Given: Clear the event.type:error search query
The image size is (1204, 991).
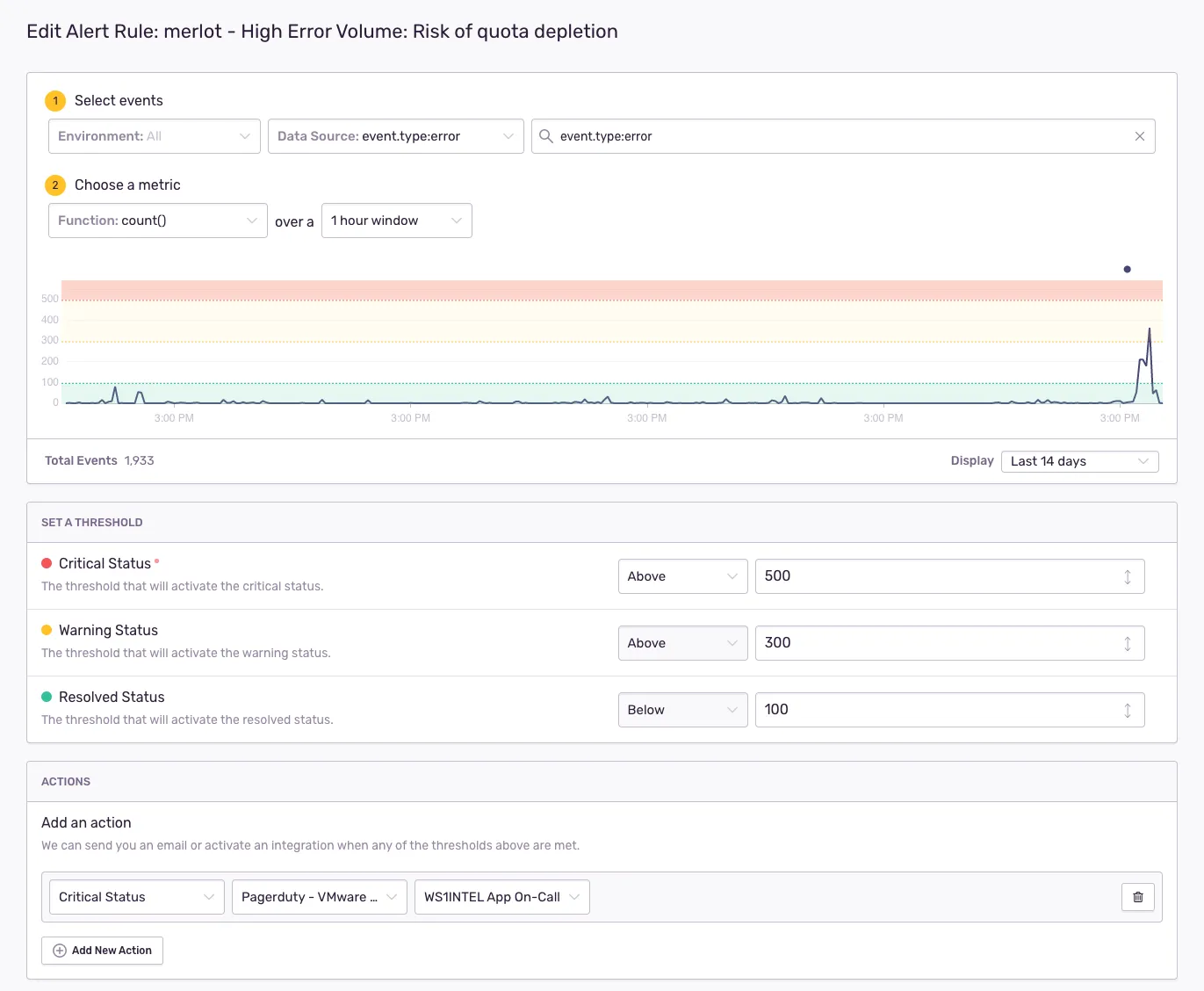Looking at the screenshot, I should pos(1139,136).
